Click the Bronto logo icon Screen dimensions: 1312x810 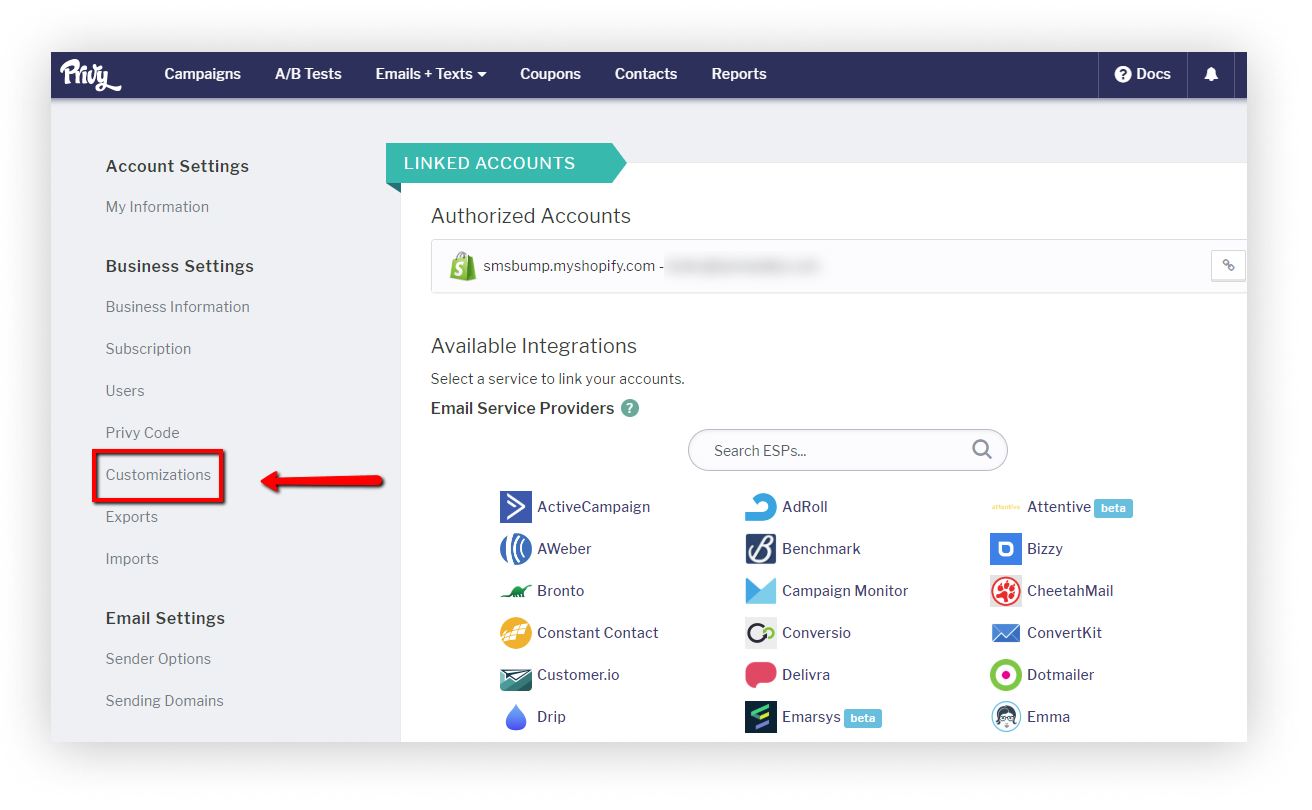pos(516,591)
